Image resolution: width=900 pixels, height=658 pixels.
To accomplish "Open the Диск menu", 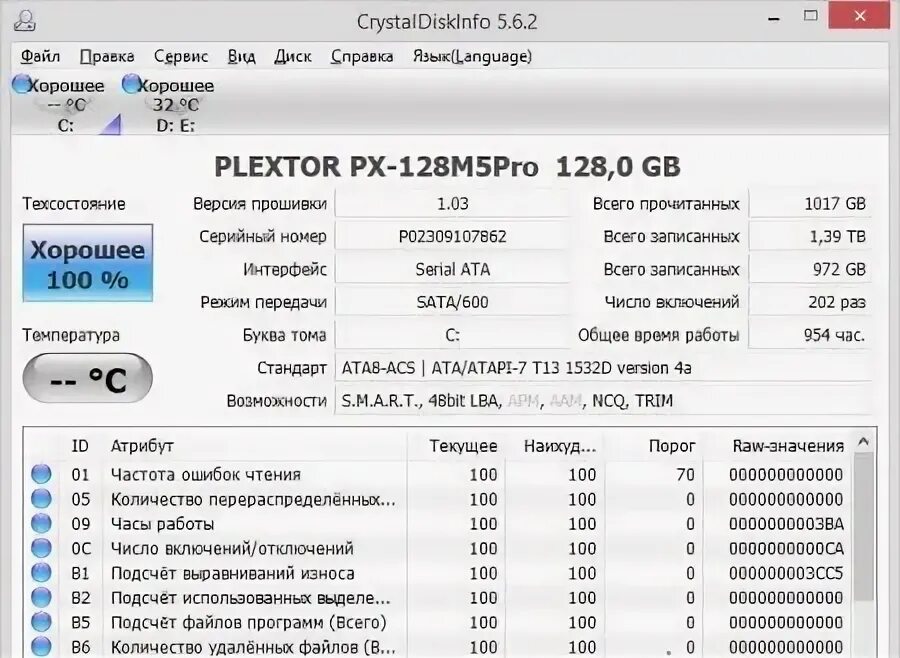I will coord(293,56).
